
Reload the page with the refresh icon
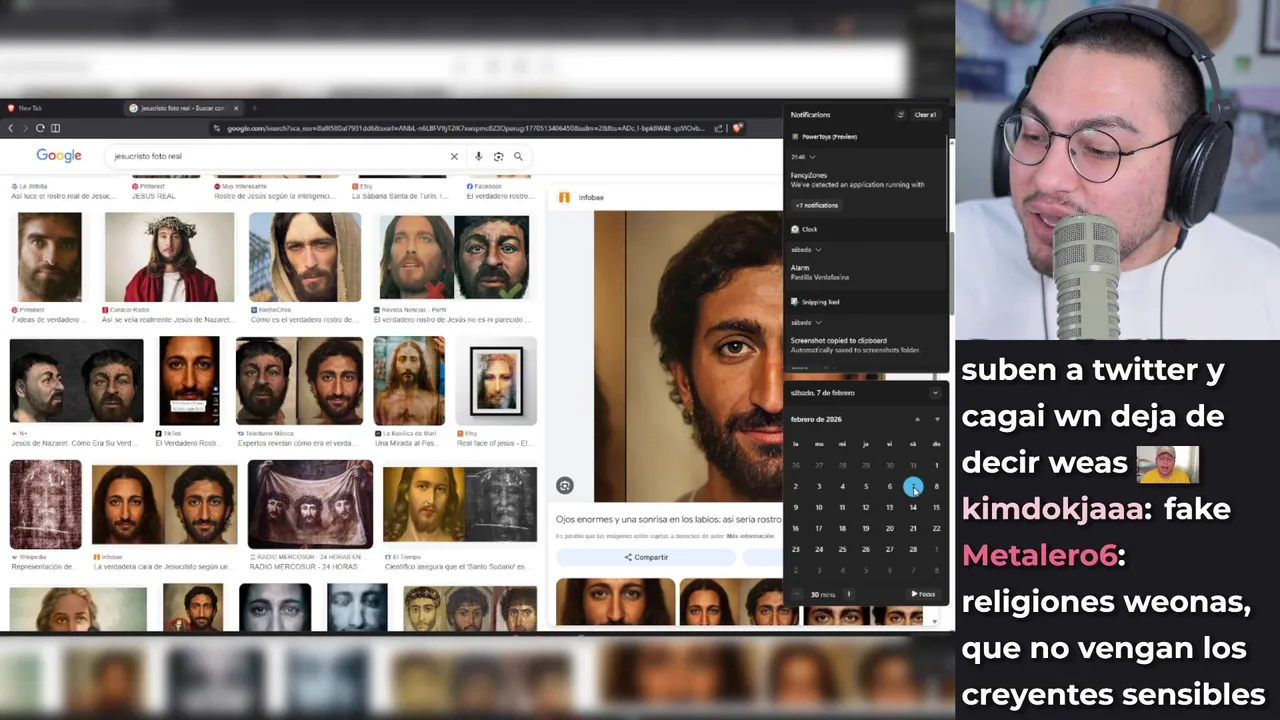[x=40, y=128]
